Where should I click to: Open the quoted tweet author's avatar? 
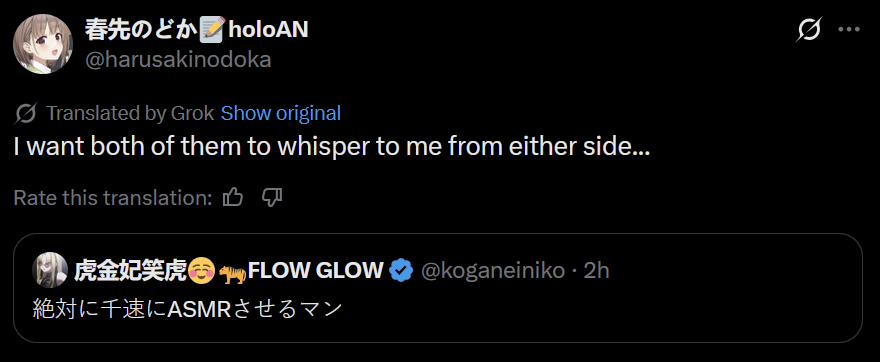(51, 271)
